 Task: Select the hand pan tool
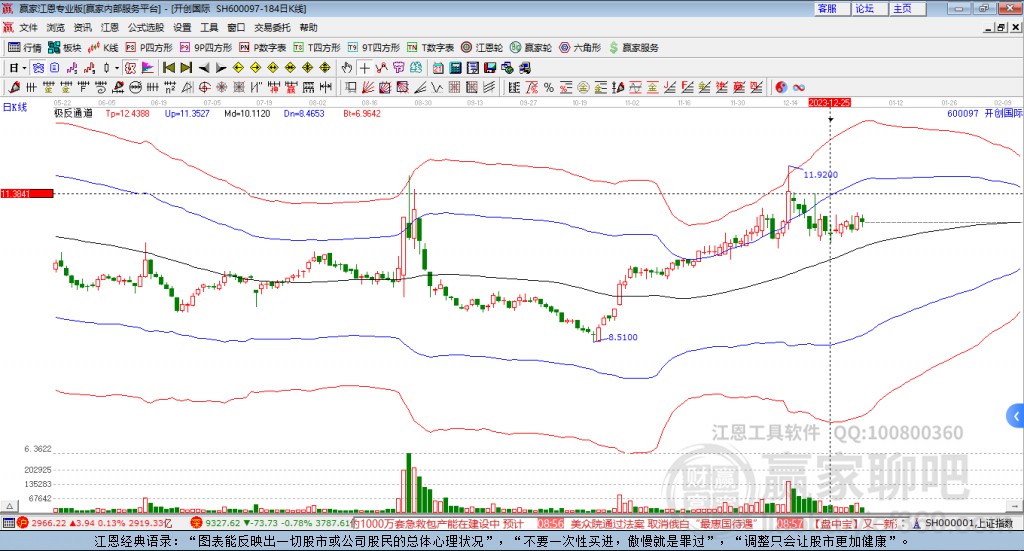coord(347,68)
